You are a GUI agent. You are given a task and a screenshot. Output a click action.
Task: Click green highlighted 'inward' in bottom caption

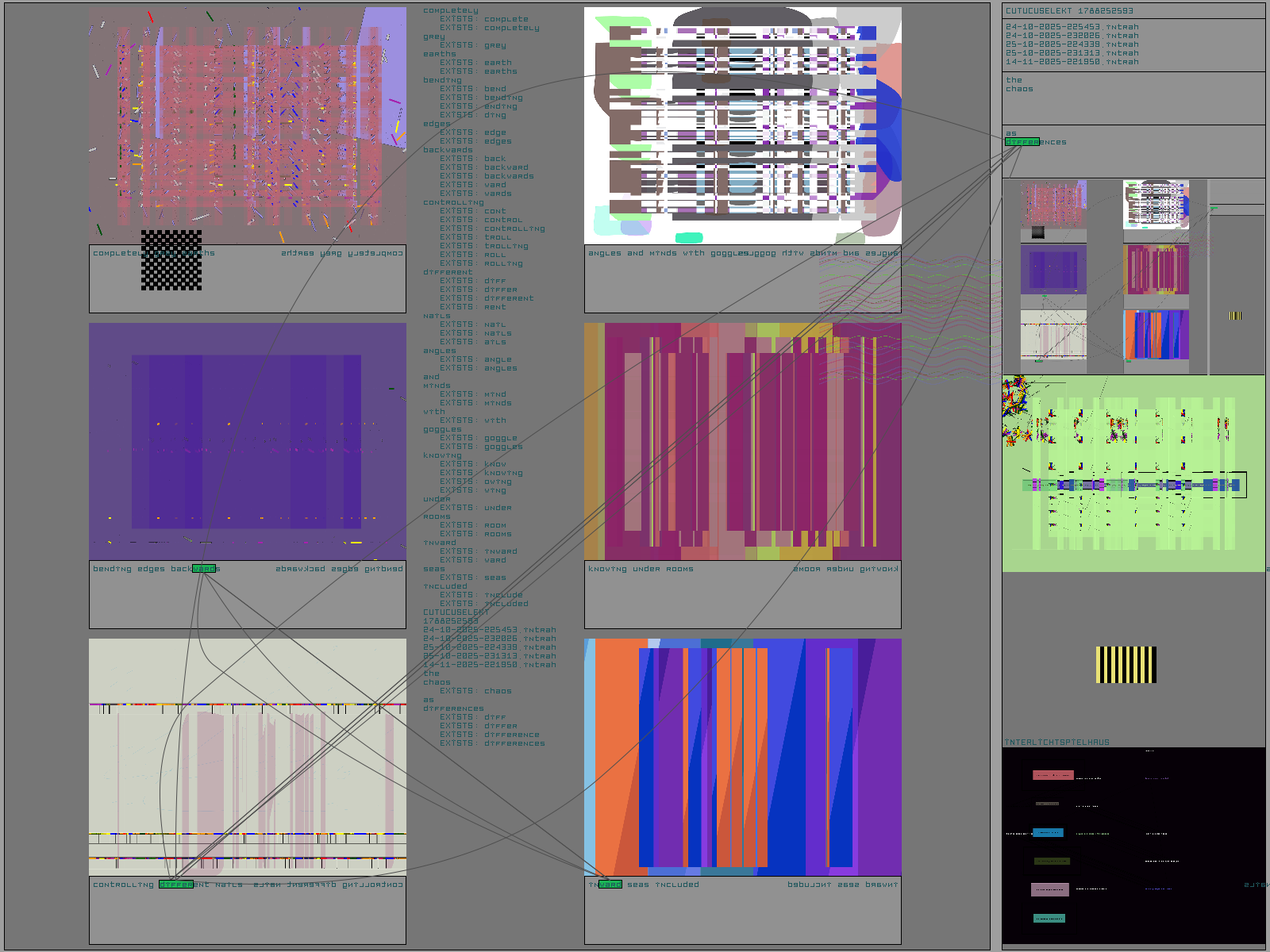click(x=610, y=885)
